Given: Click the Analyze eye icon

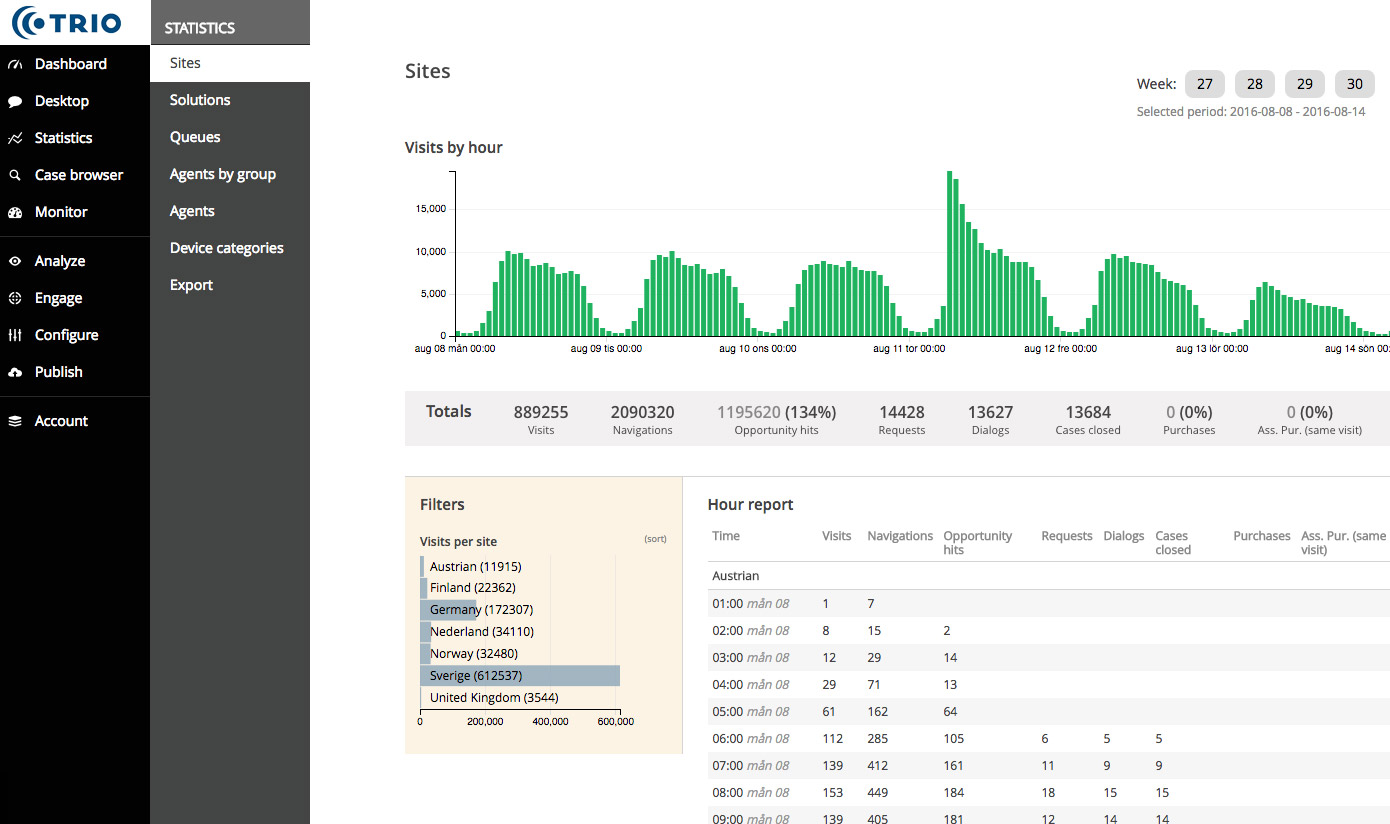Looking at the screenshot, I should coord(15,261).
